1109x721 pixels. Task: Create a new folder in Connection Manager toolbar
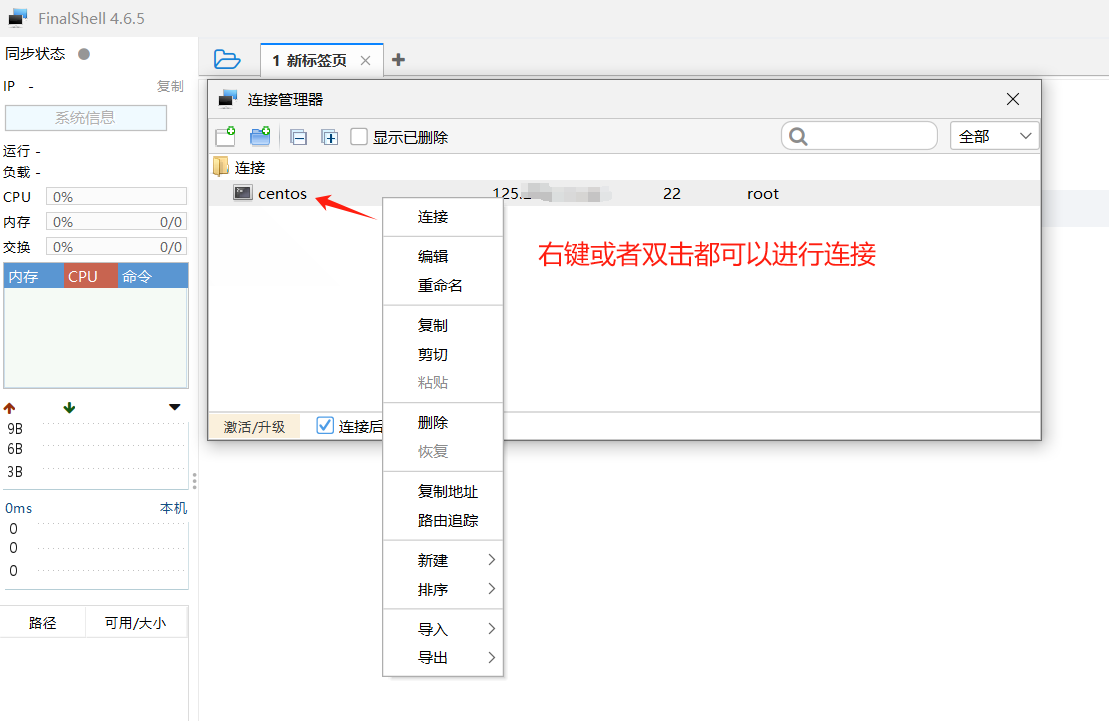[260, 137]
